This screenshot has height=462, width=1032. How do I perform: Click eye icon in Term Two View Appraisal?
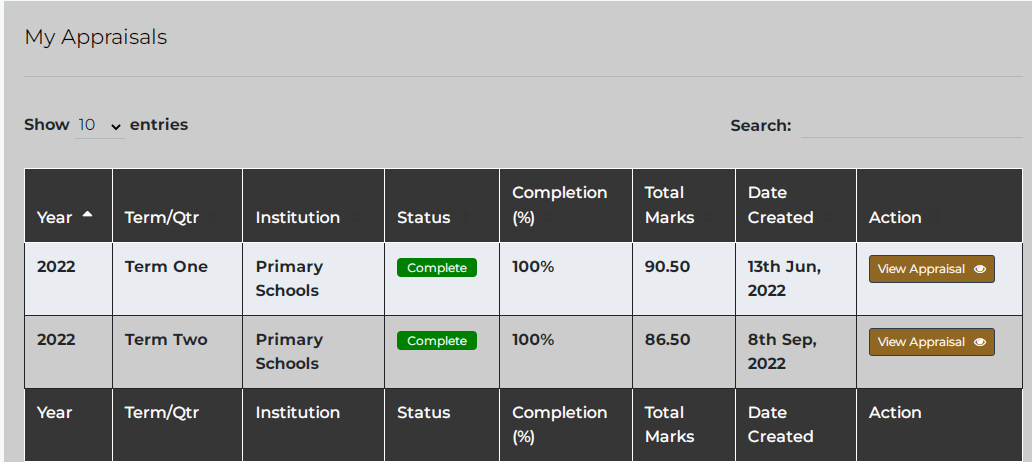980,342
